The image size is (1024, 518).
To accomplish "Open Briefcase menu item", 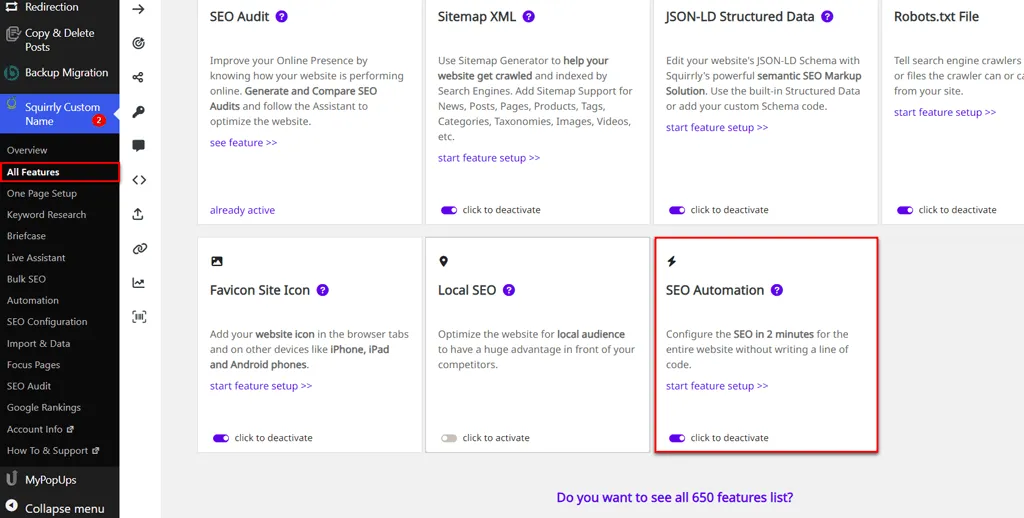I will [26, 236].
